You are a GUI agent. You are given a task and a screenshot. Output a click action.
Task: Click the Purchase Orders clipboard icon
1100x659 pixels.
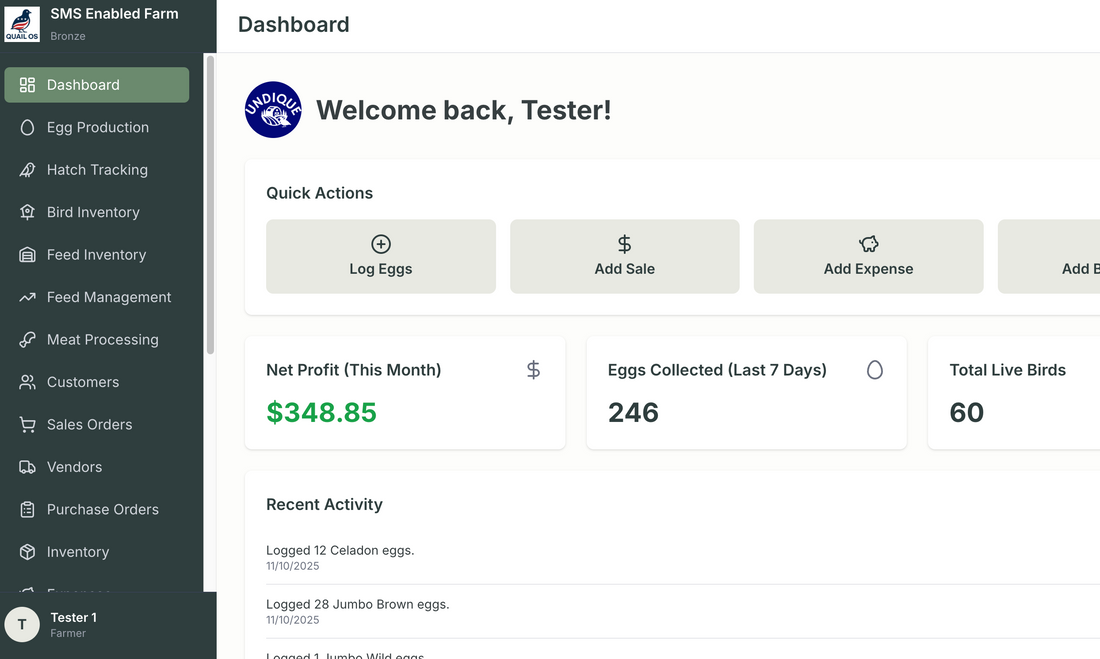[x=28, y=510]
